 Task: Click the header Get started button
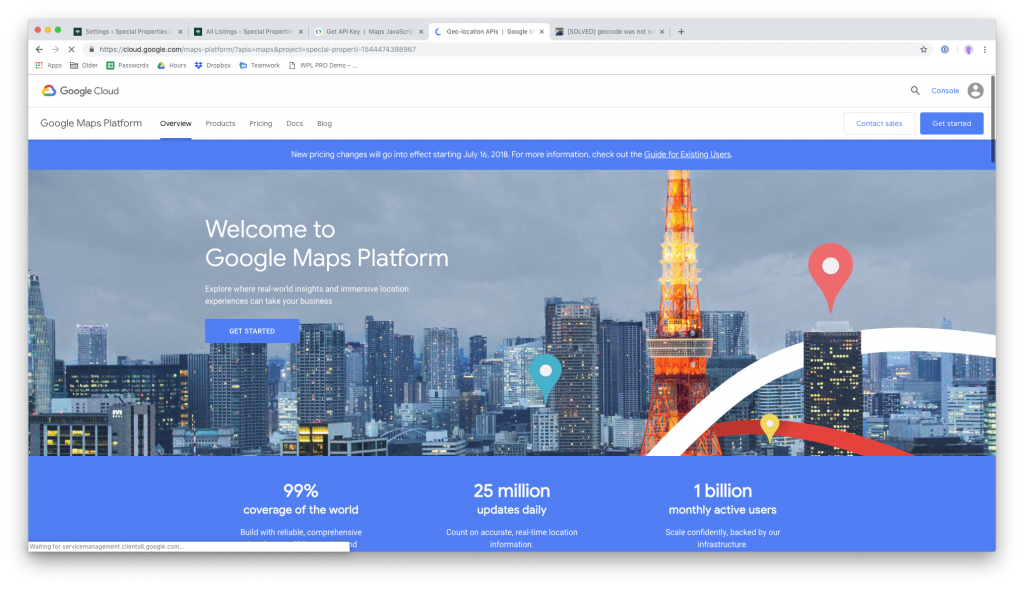click(x=952, y=123)
